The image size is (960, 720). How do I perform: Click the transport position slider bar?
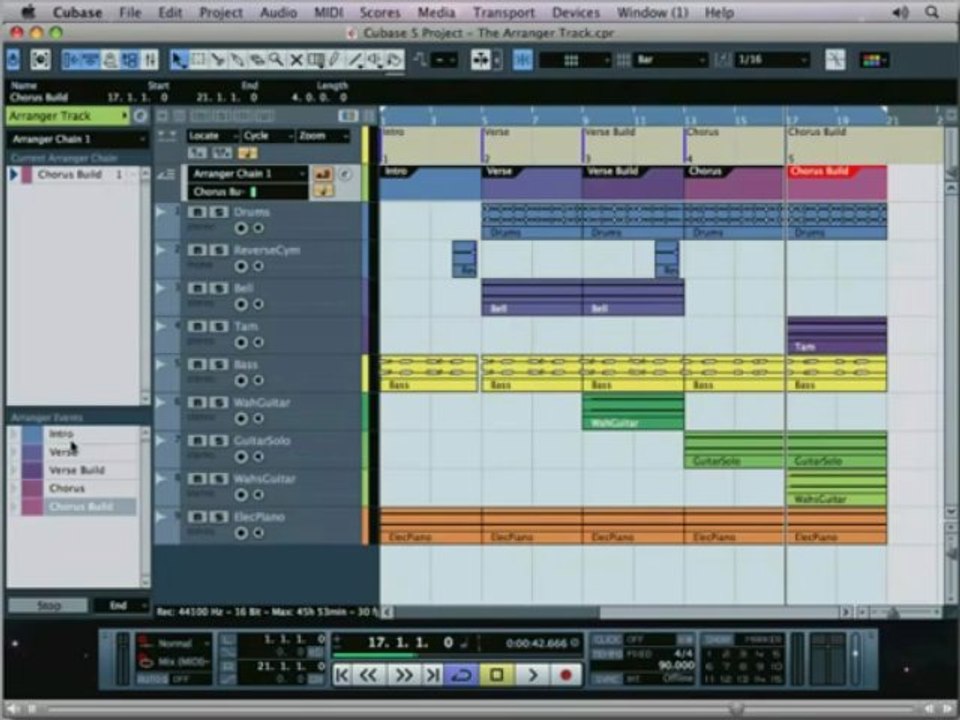click(x=456, y=655)
